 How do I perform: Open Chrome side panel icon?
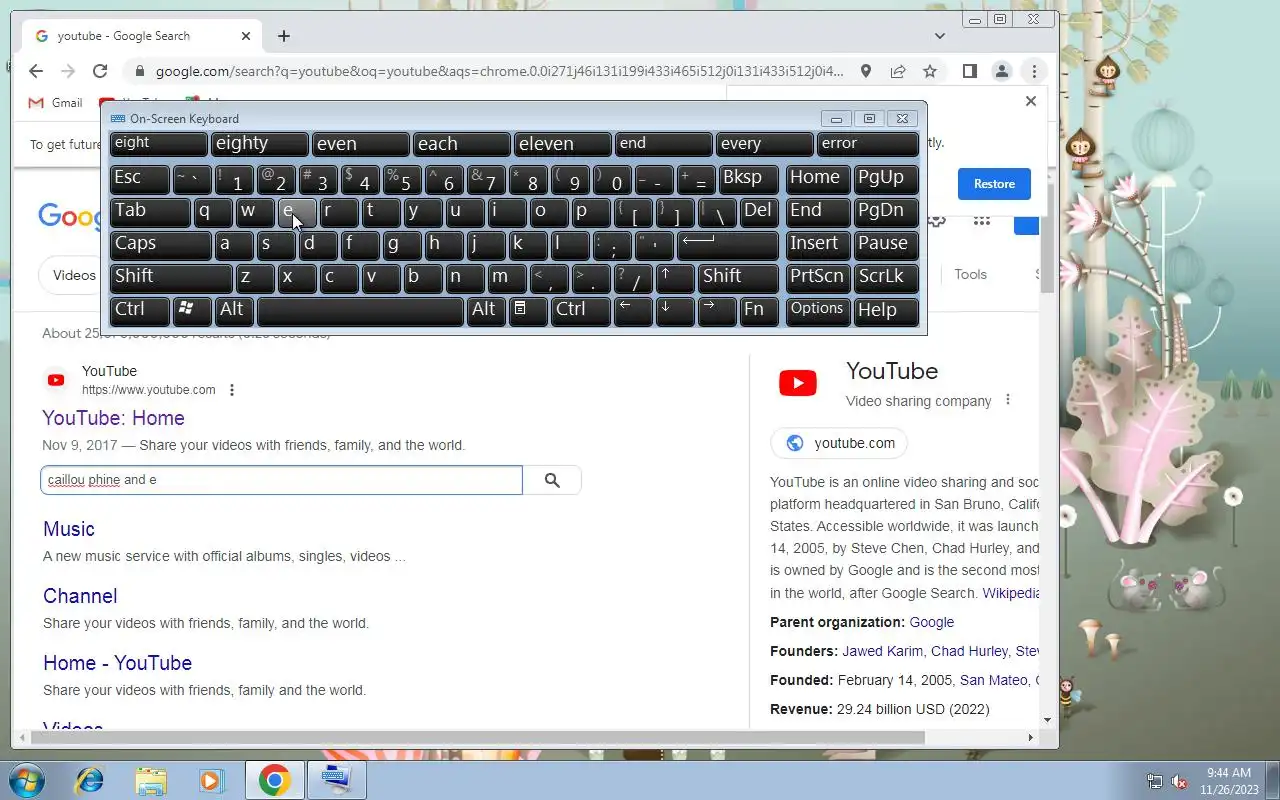(x=969, y=71)
